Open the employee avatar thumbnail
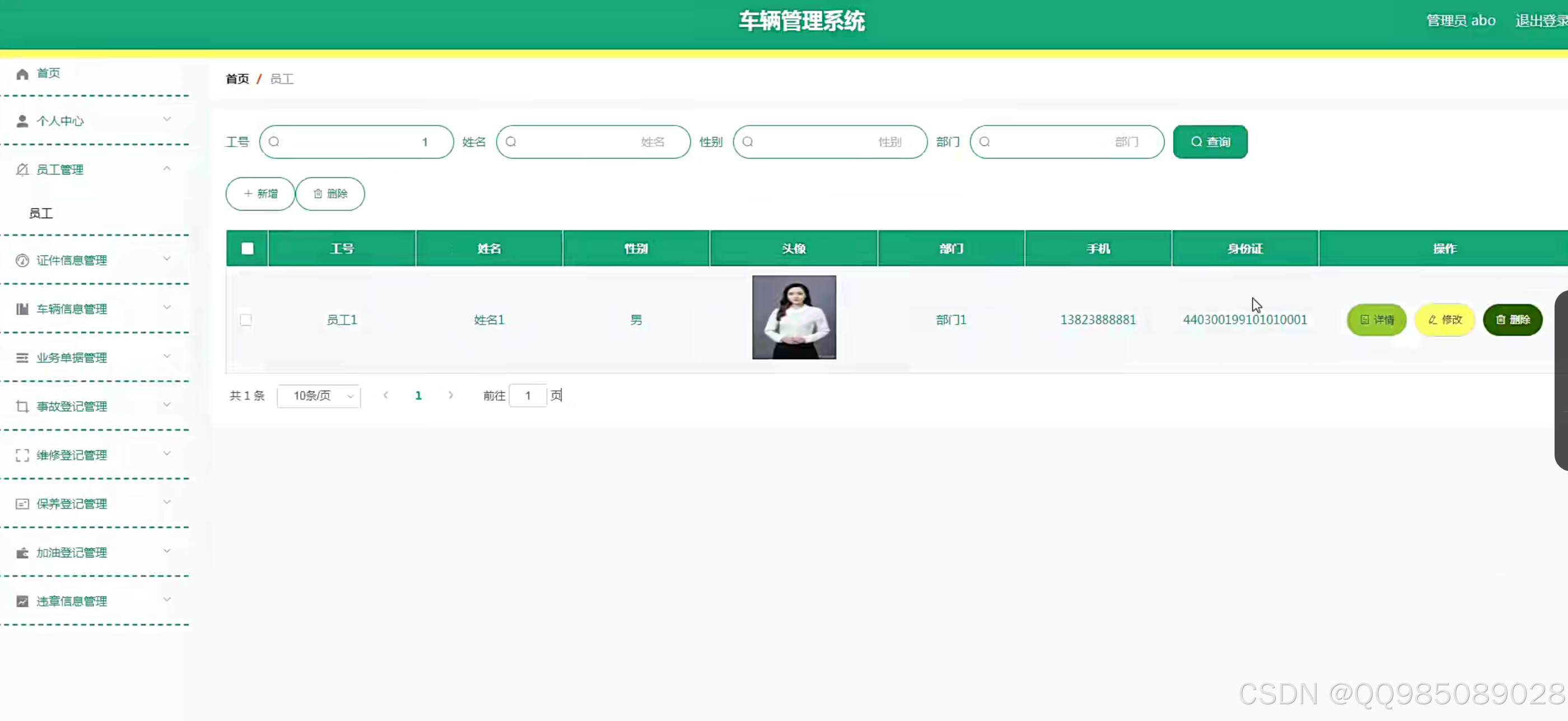This screenshot has width=1568, height=721. [x=793, y=317]
